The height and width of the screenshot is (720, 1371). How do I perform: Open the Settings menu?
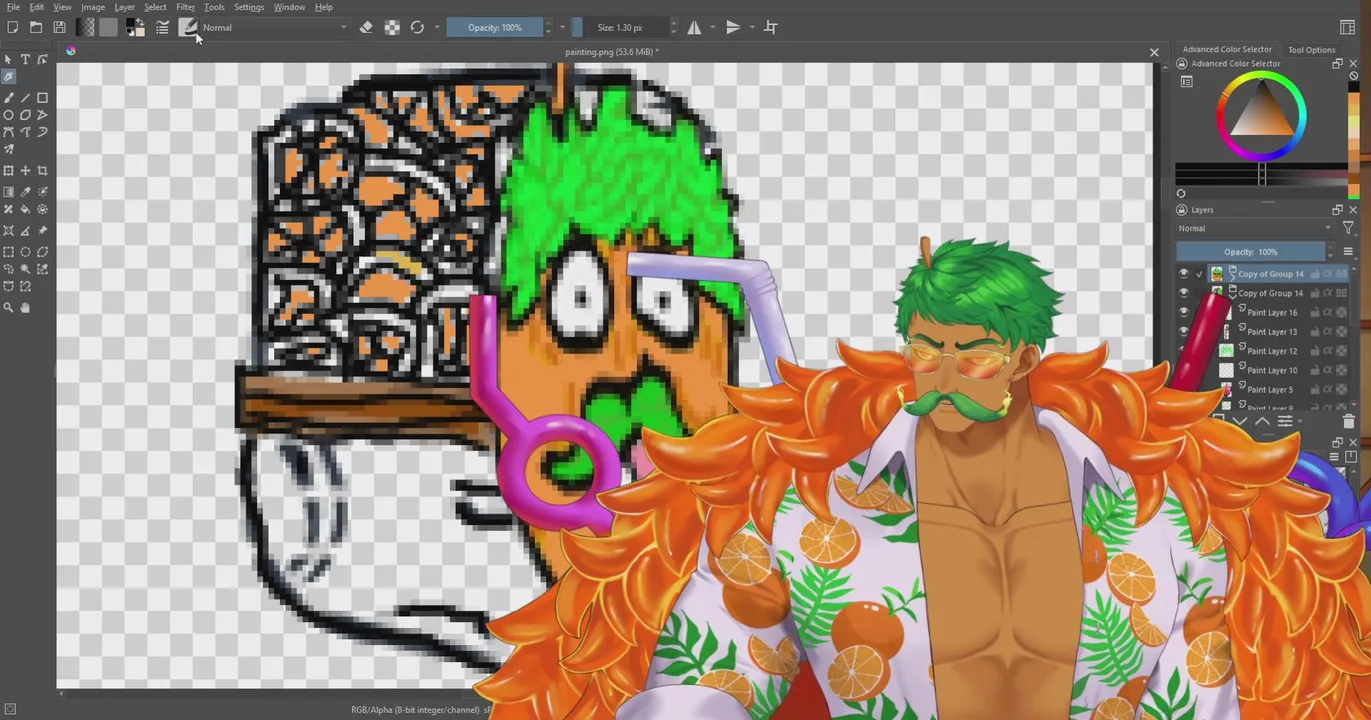tap(249, 7)
